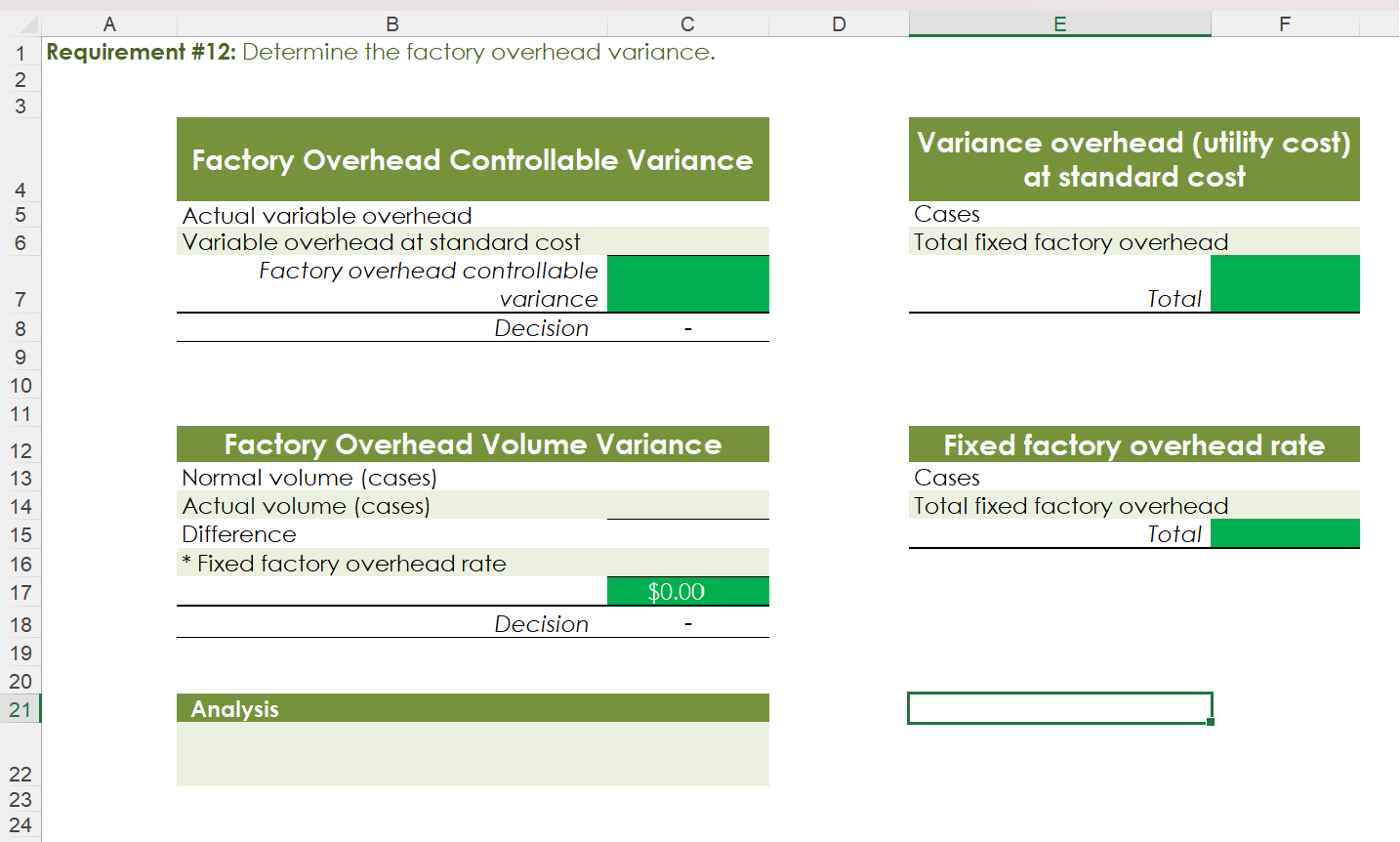This screenshot has height=842, width=1400.
Task: Select row 13 header
Action: (21, 478)
